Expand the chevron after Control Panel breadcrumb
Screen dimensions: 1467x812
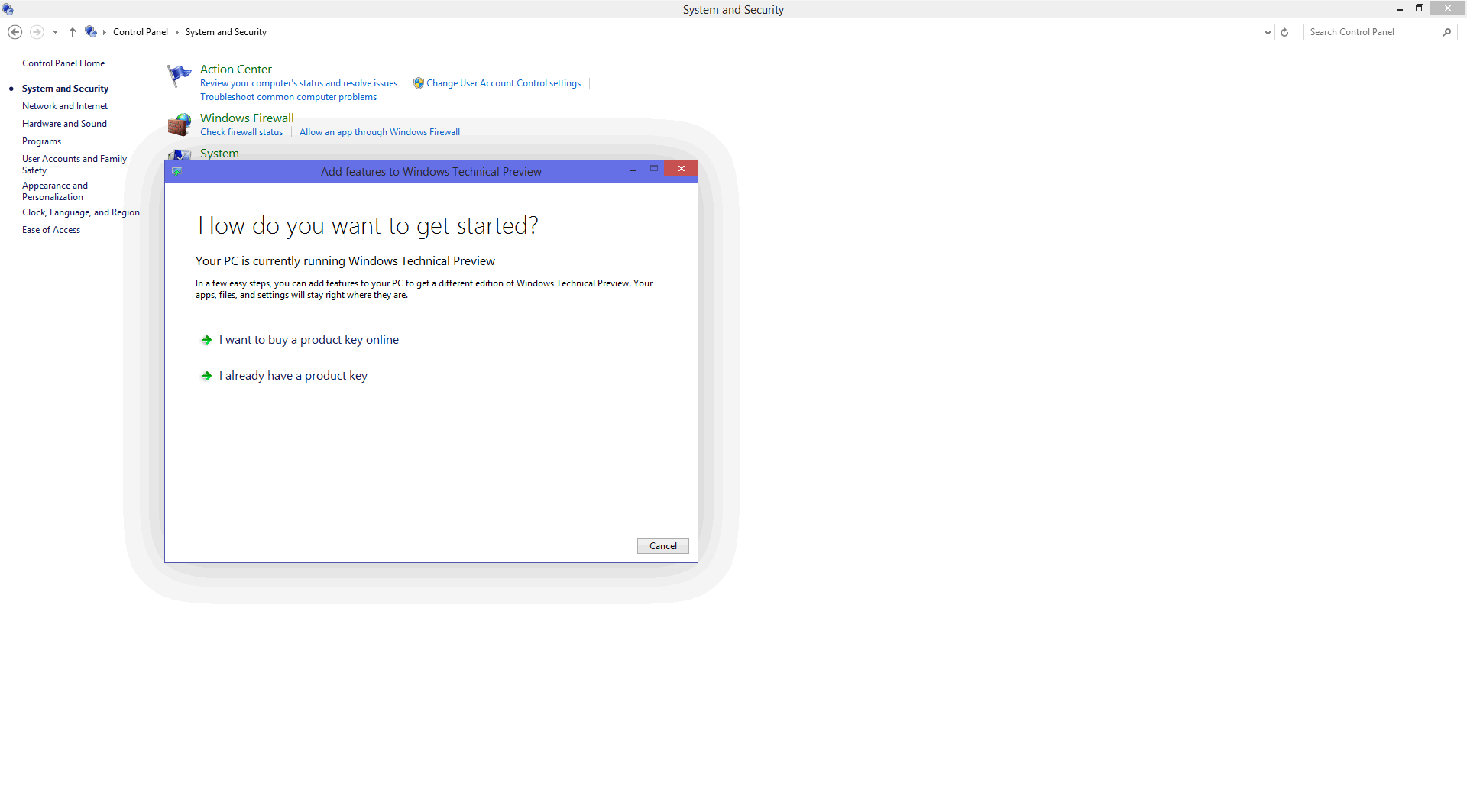[x=176, y=32]
